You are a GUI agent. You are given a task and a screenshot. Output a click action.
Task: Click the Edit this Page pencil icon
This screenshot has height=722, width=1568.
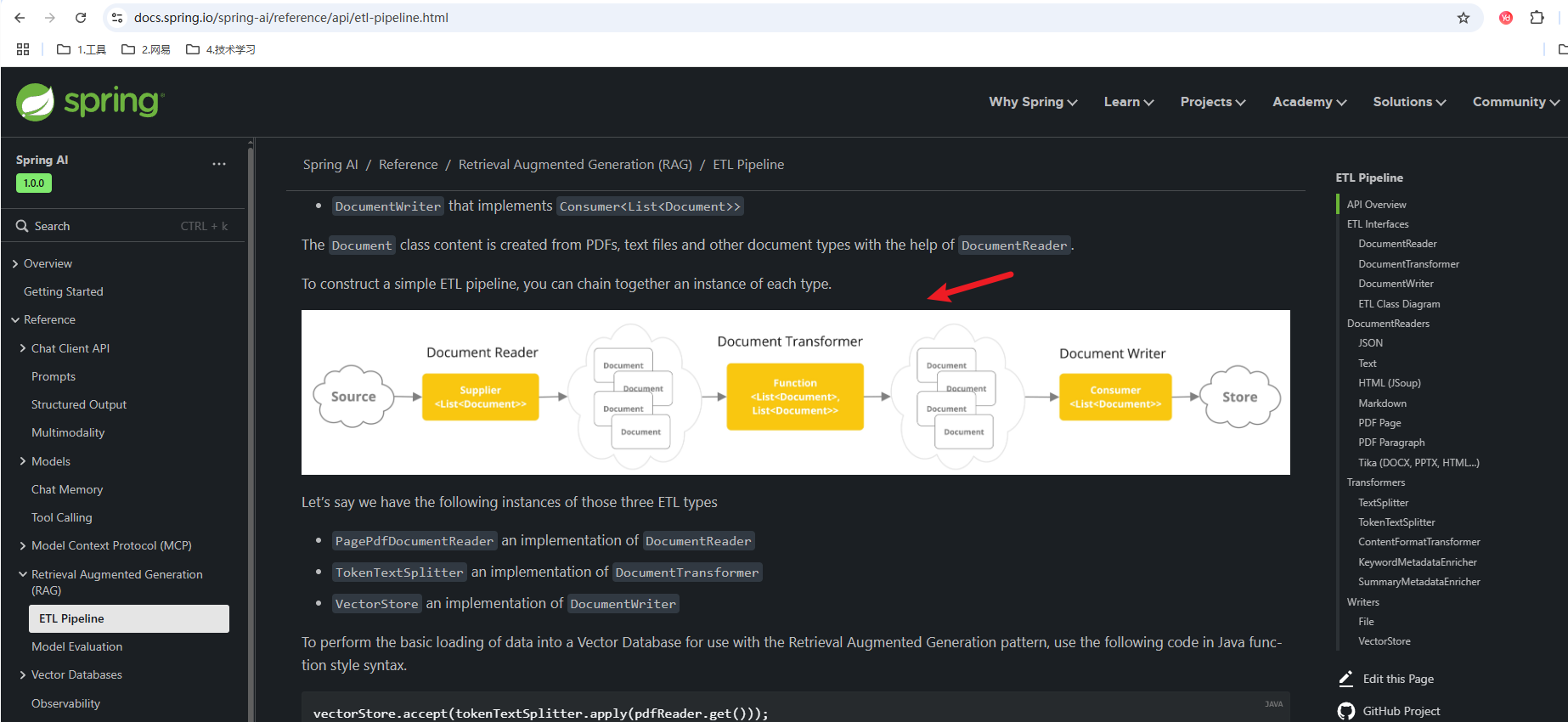tap(1346, 679)
